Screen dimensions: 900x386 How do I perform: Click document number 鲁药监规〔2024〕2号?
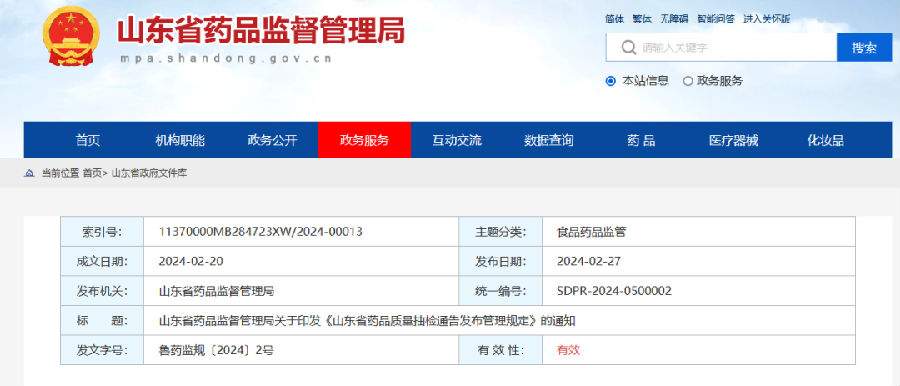[216, 350]
